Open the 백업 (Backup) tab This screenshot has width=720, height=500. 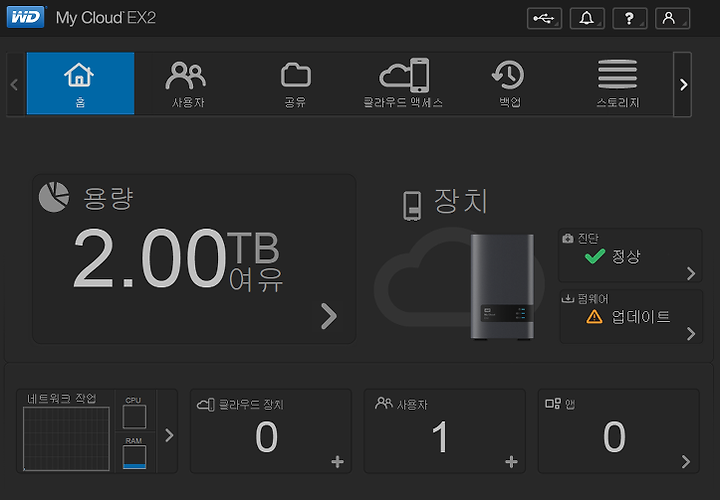(510, 83)
